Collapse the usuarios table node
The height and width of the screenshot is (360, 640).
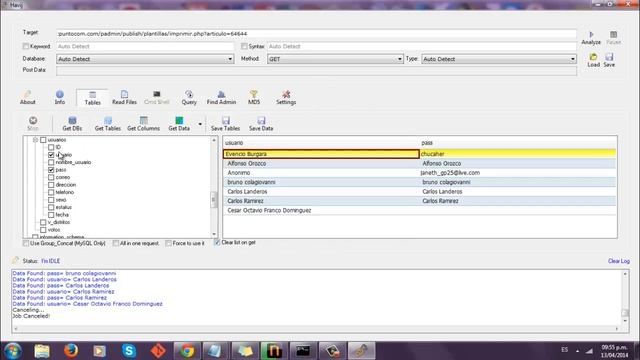pos(35,140)
